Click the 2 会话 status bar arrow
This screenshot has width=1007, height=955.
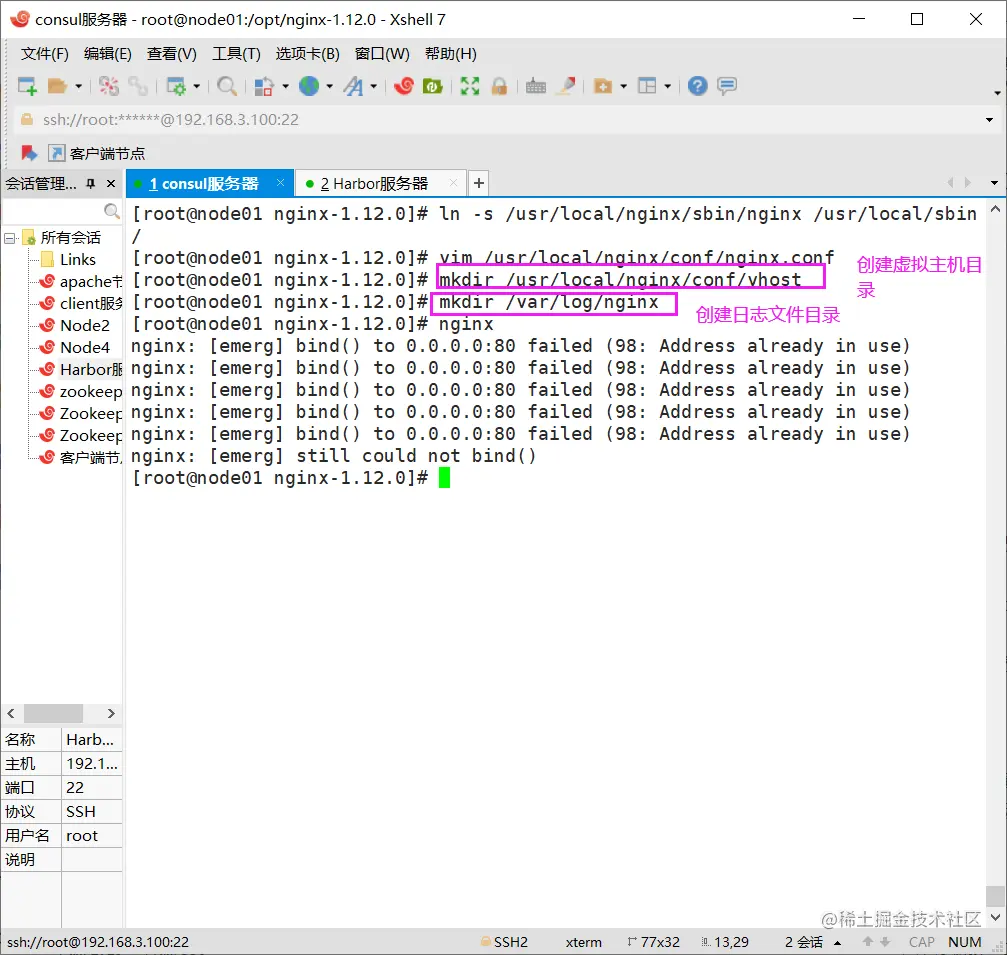[837, 943]
